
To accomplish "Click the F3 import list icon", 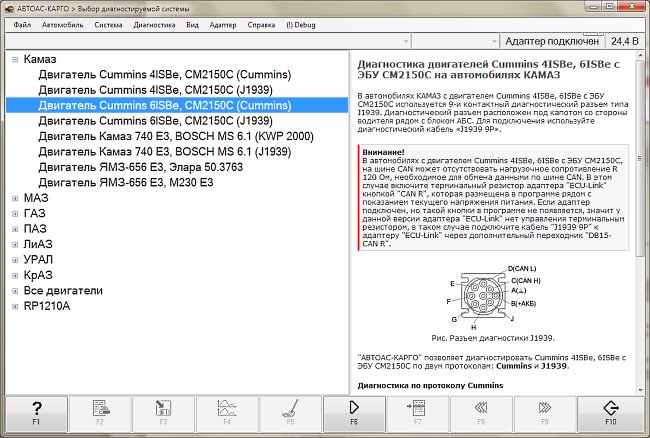I will [163, 414].
